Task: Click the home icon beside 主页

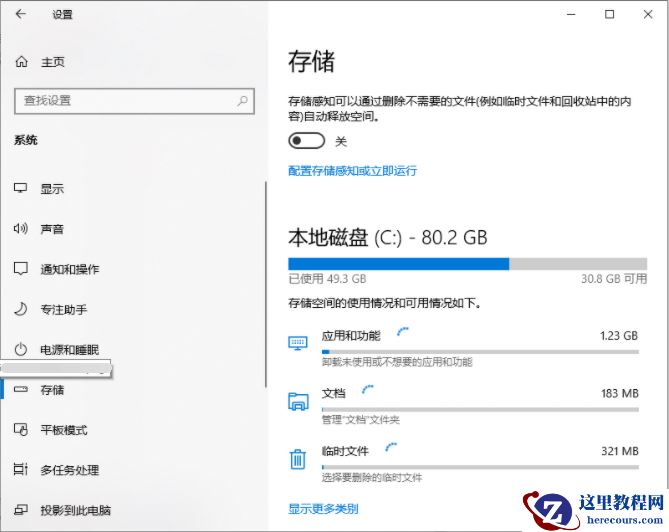Action: pyautogui.click(x=21, y=62)
